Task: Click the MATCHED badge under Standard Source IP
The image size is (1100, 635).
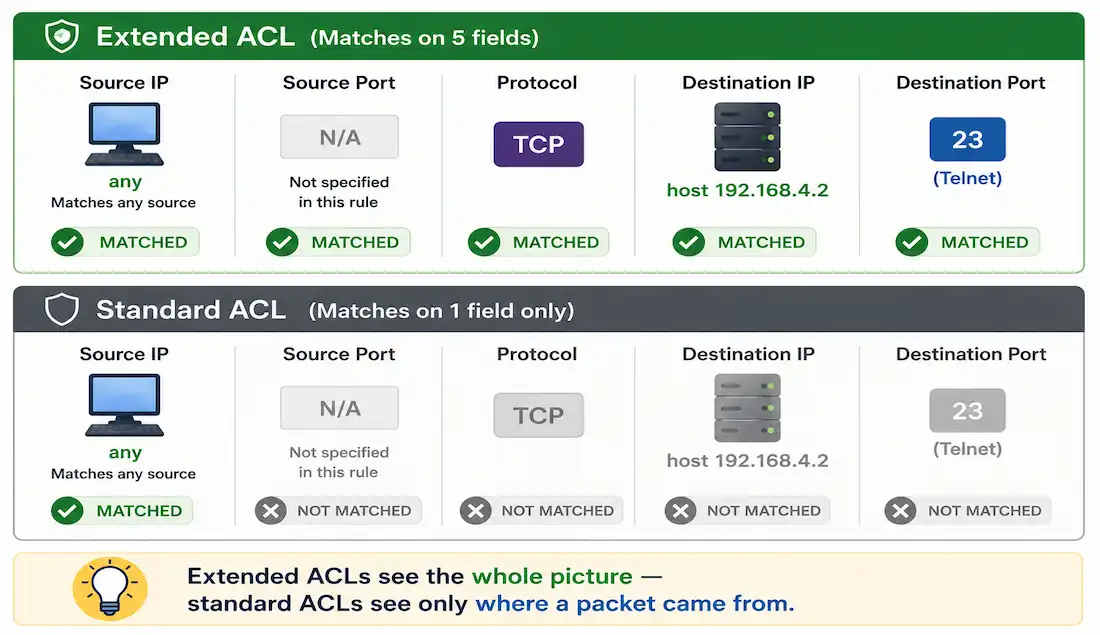Action: (x=122, y=511)
